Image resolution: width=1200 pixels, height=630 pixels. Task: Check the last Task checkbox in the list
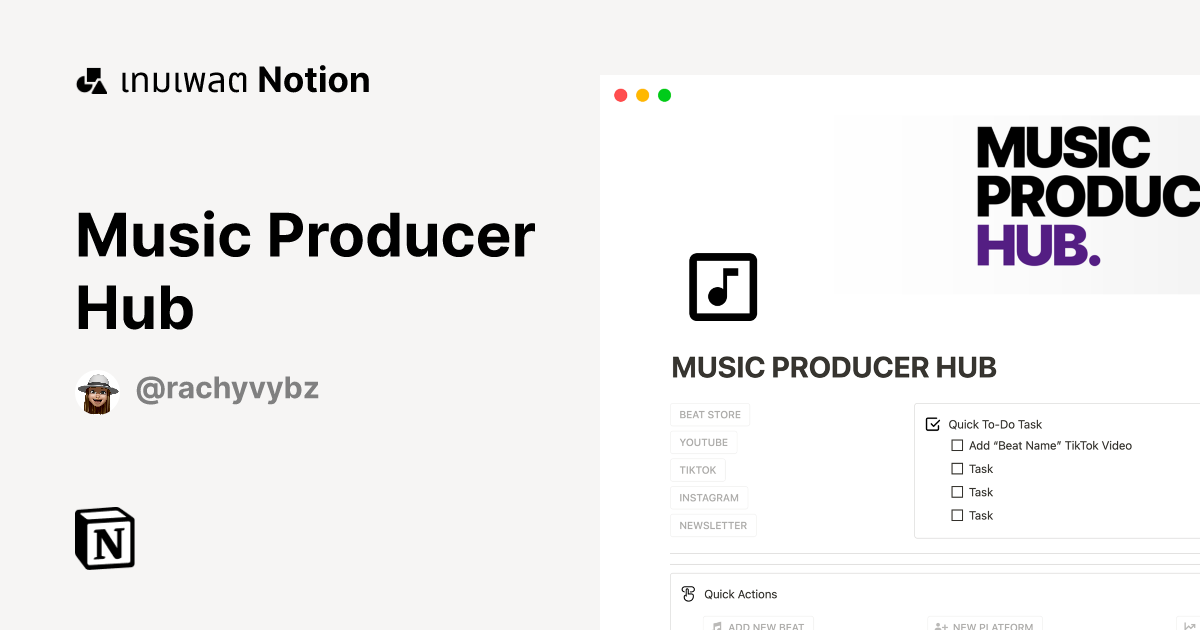click(x=957, y=515)
